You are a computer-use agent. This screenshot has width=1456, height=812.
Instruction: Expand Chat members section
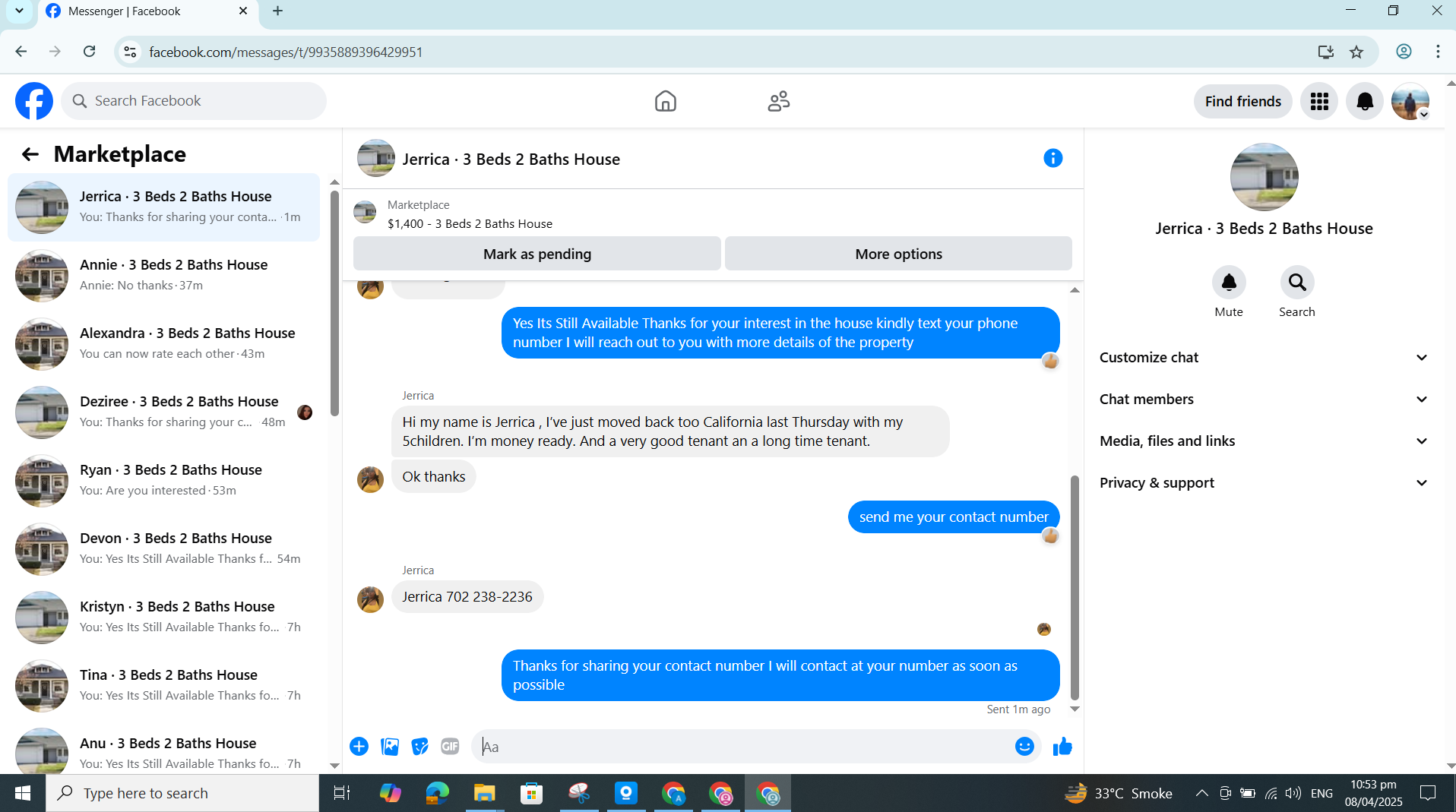click(x=1263, y=399)
